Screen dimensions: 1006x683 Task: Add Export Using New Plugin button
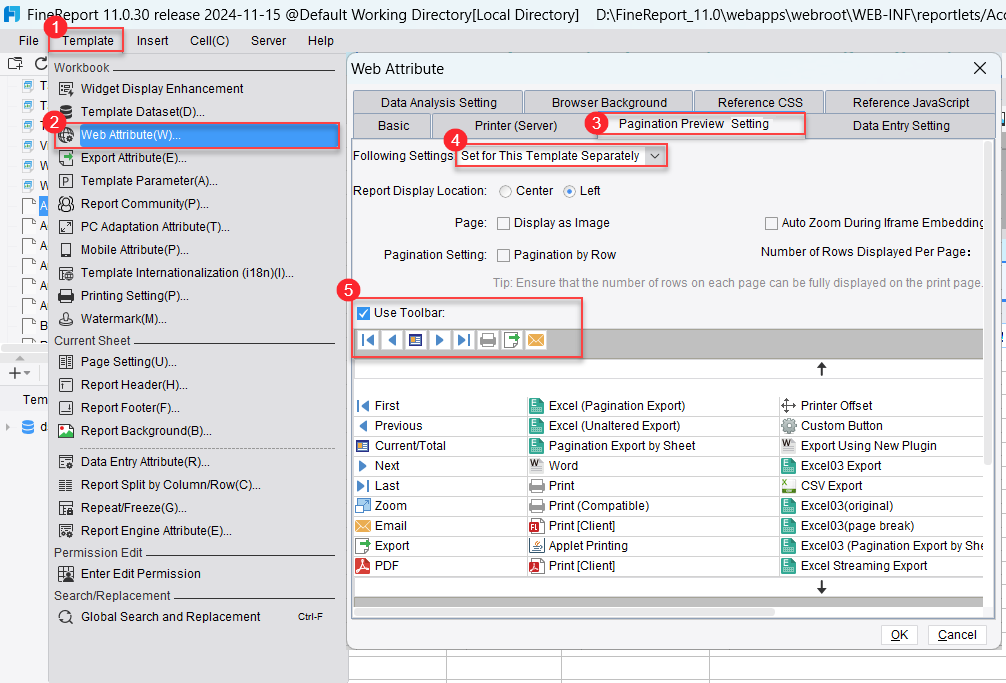(x=858, y=446)
